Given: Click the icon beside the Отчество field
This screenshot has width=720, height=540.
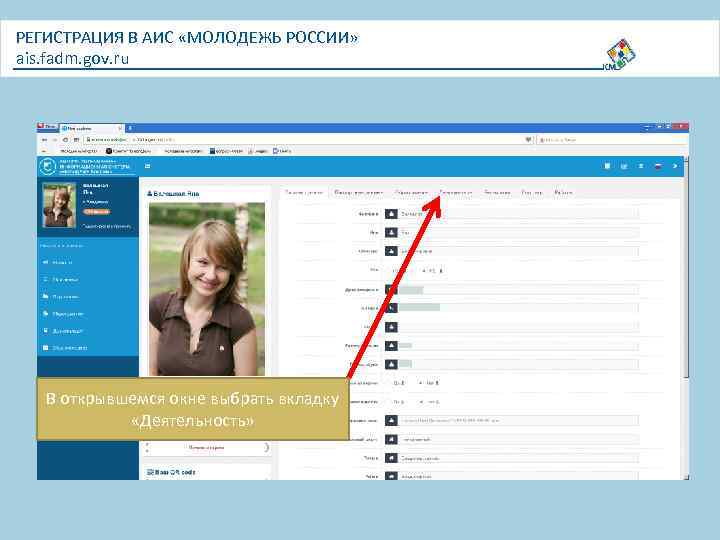Looking at the screenshot, I should [x=391, y=252].
